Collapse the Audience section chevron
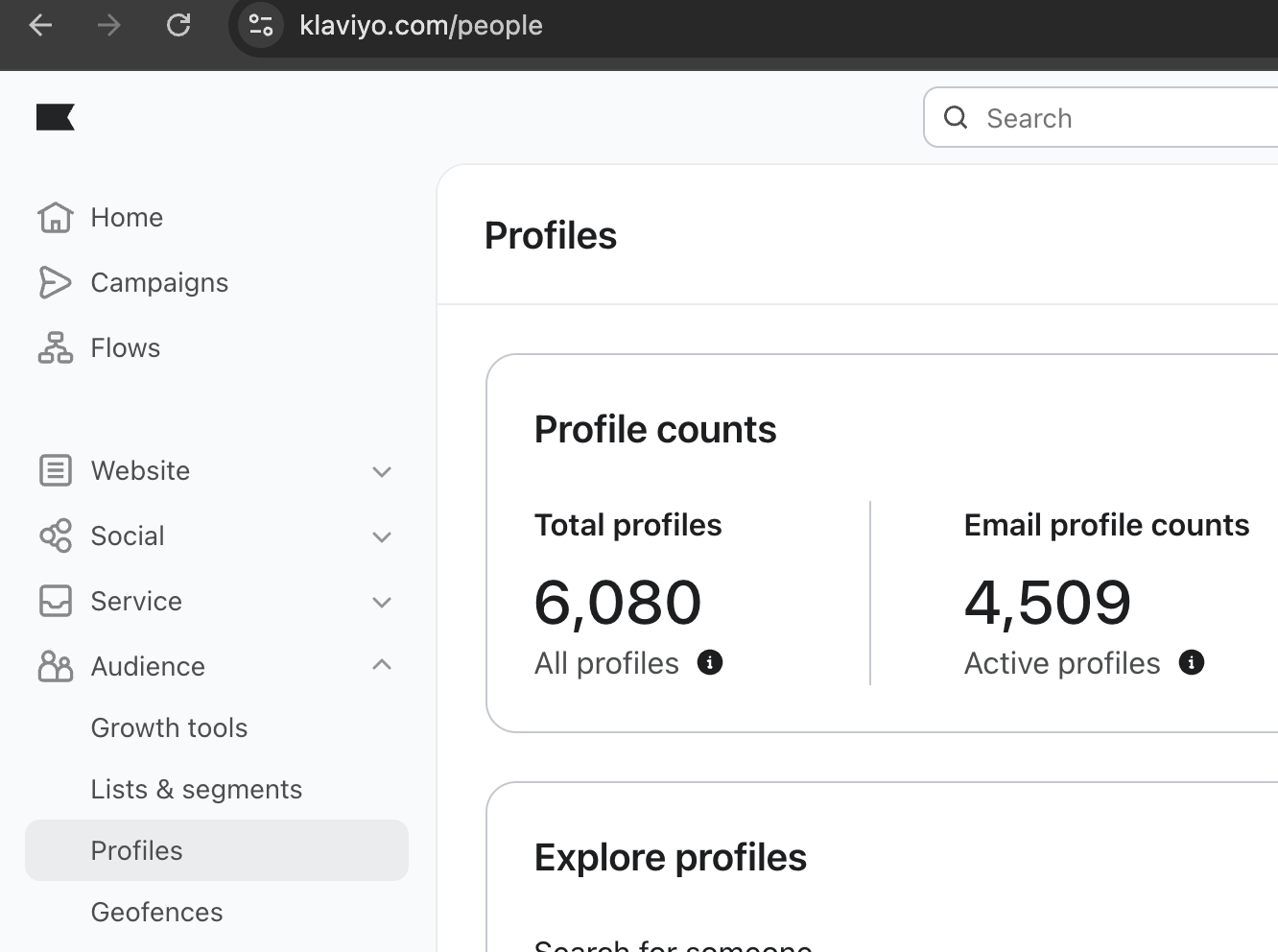 pyautogui.click(x=382, y=665)
